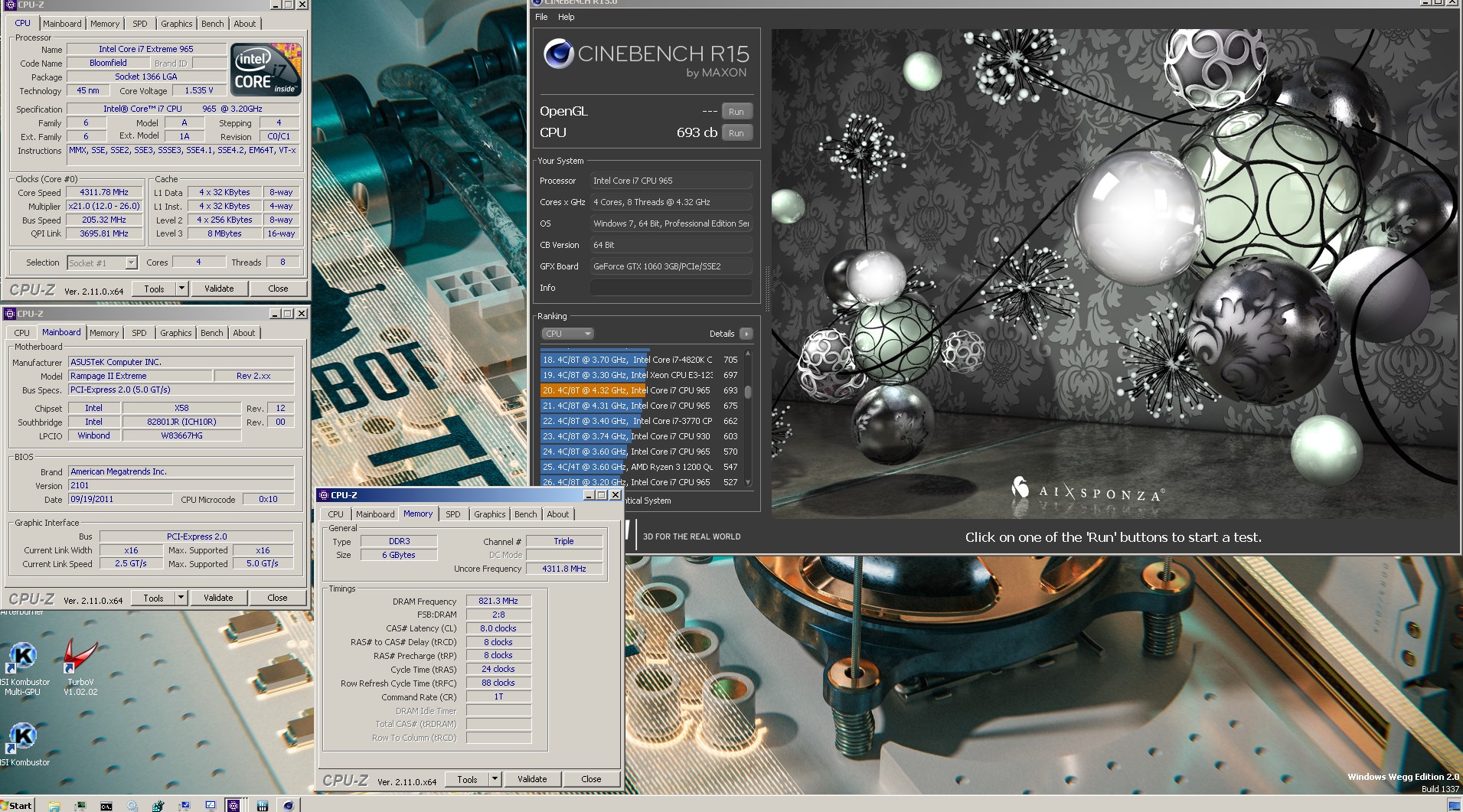Click Close button in Memory CPU-Z window
1463x812 pixels.
click(x=591, y=779)
